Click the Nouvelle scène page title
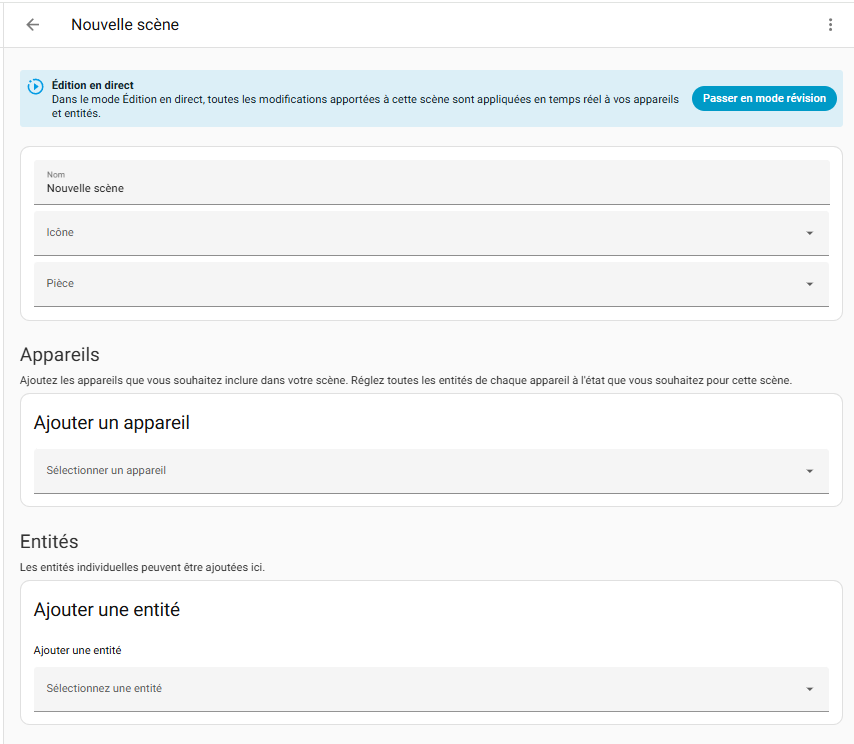The height and width of the screenshot is (744, 854). click(125, 25)
